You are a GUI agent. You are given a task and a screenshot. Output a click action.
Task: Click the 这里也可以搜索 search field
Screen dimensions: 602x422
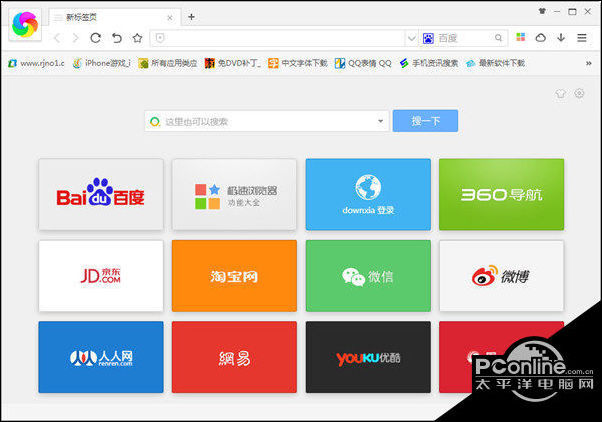(x=267, y=121)
